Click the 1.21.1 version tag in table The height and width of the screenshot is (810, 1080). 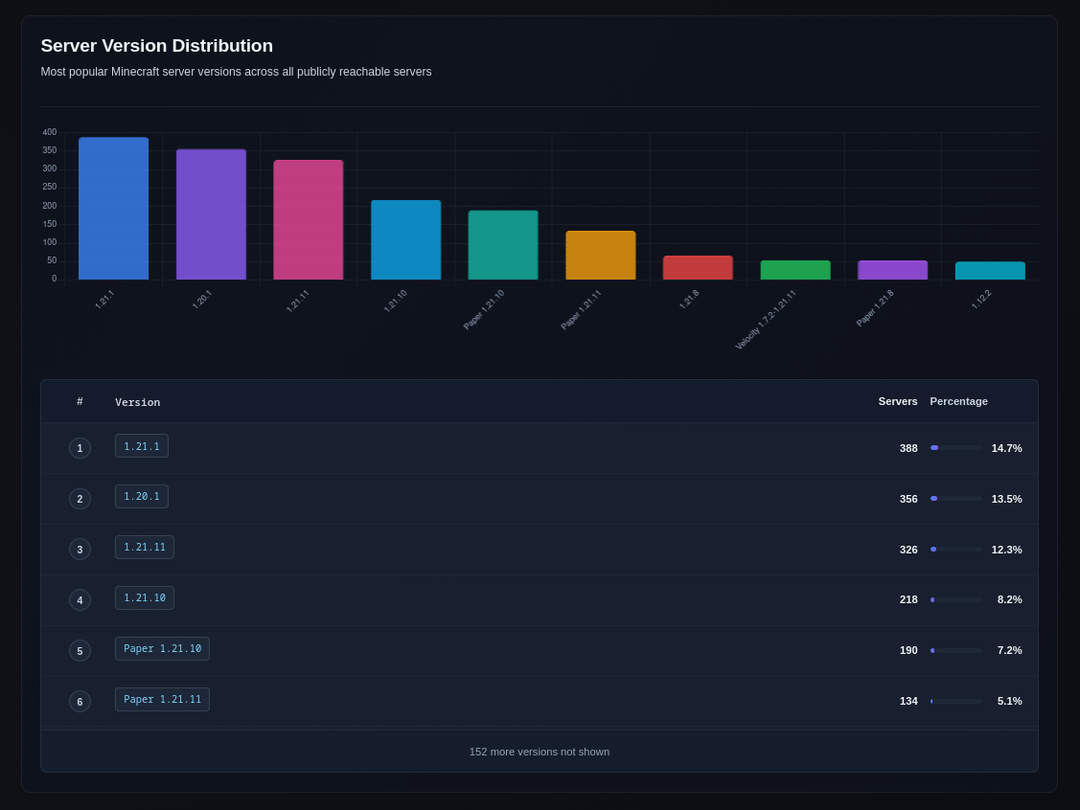(x=141, y=446)
